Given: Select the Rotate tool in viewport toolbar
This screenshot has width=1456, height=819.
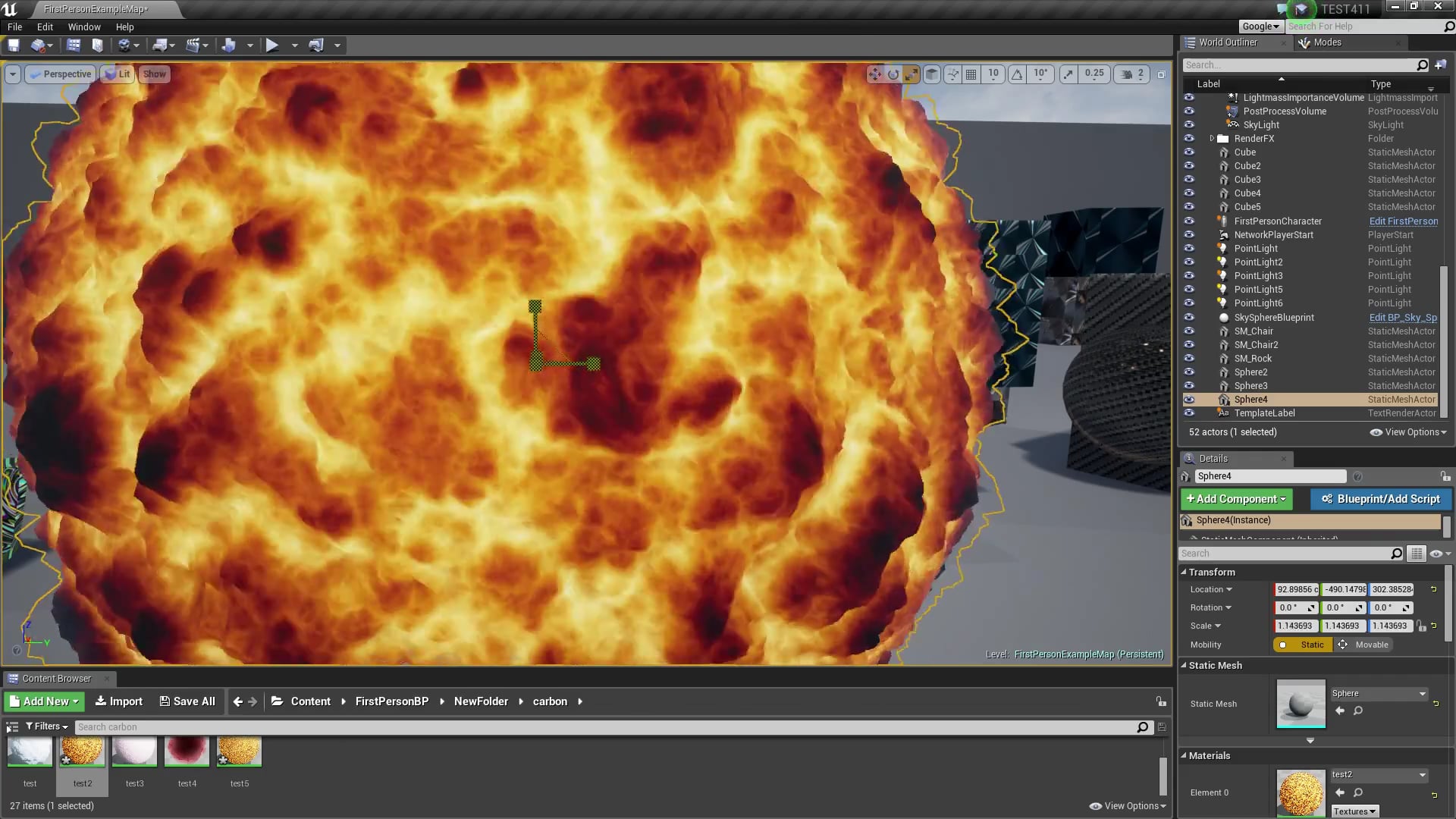Looking at the screenshot, I should (893, 74).
